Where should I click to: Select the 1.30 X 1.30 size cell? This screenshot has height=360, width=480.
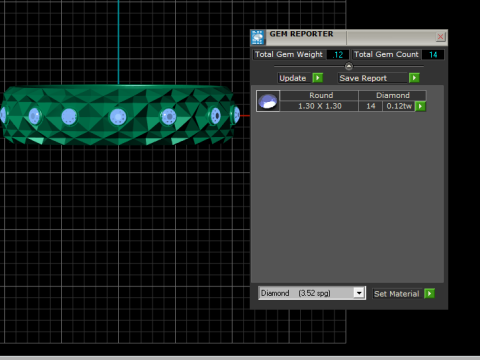click(x=319, y=106)
